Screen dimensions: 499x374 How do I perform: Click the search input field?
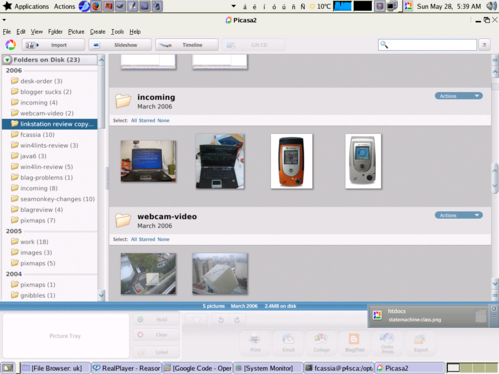coord(427,45)
